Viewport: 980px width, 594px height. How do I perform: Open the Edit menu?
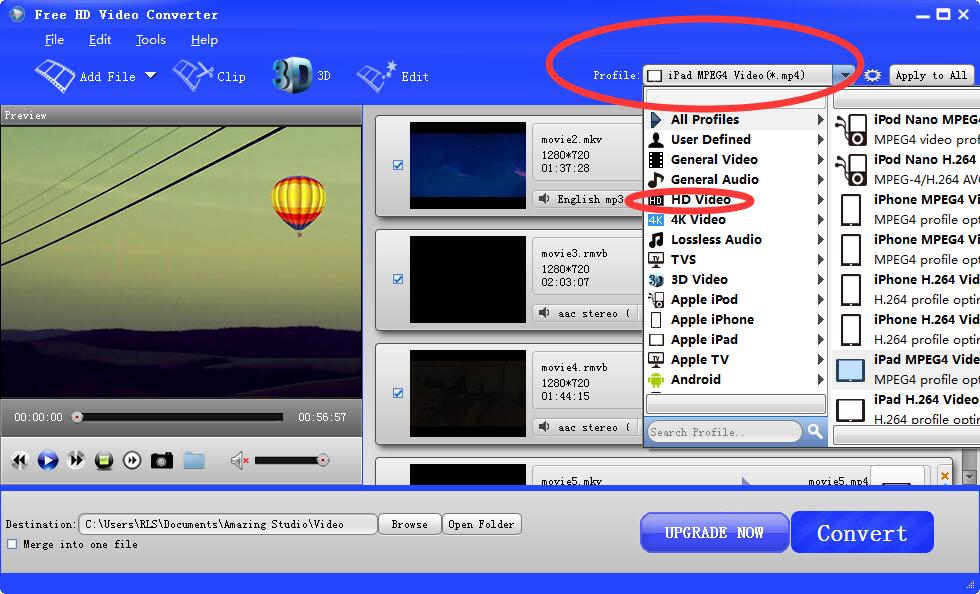[x=100, y=40]
